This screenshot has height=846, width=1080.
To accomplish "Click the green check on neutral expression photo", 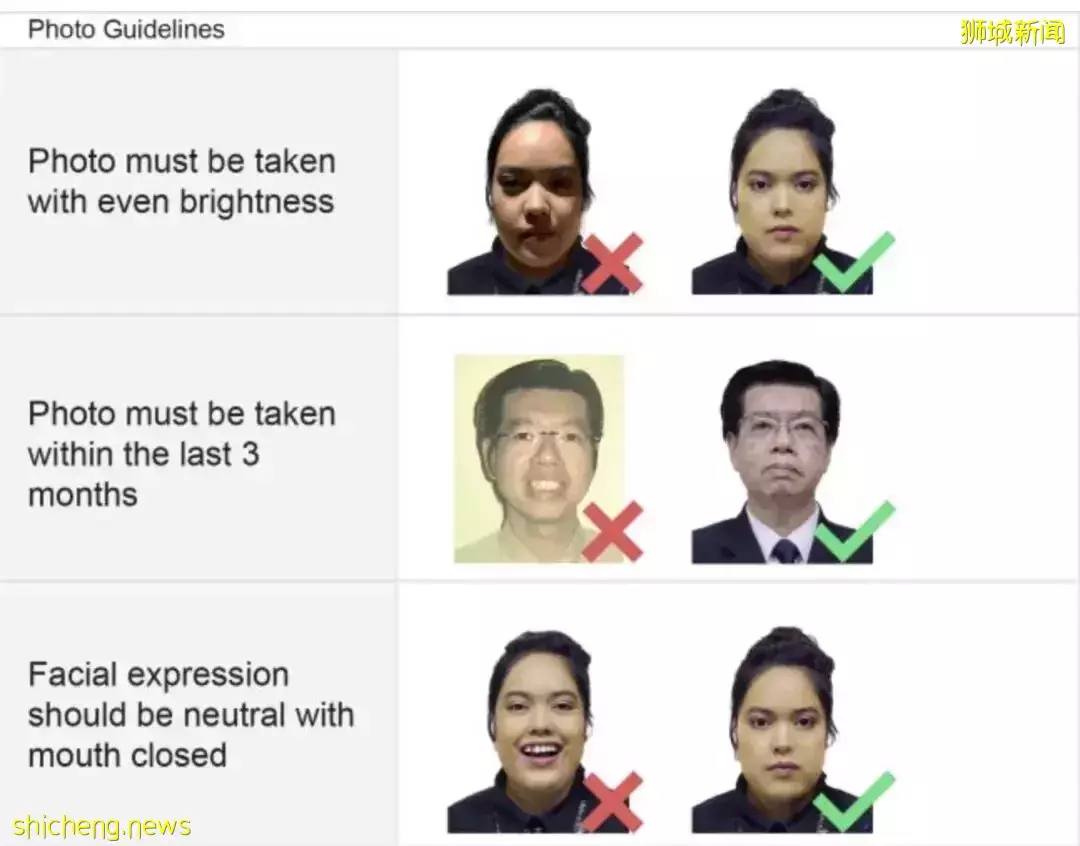I will pyautogui.click(x=854, y=801).
